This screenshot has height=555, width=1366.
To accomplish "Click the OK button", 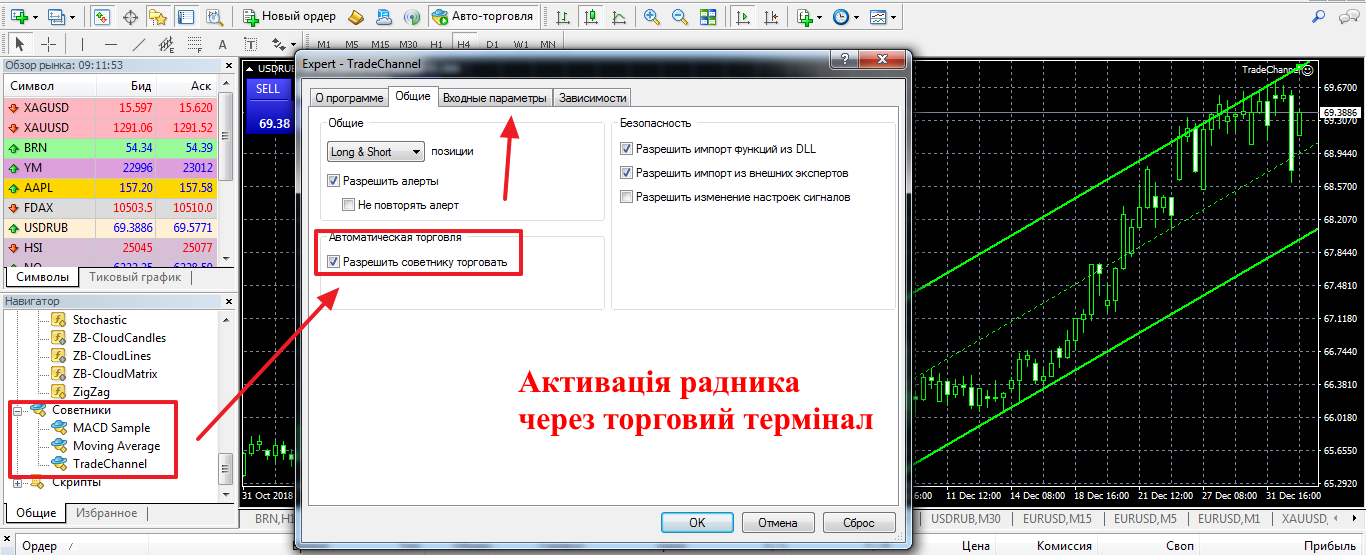I will coord(697,523).
